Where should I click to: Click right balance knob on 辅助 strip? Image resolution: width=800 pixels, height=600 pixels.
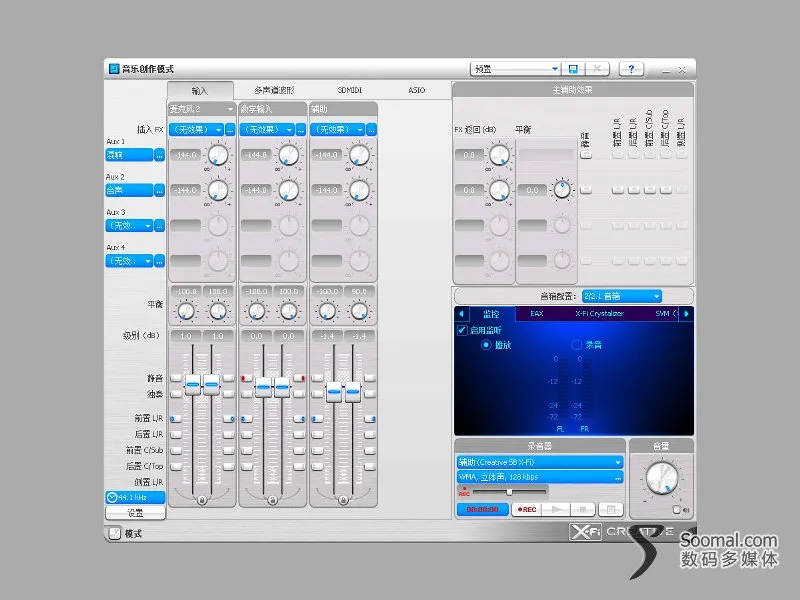(359, 311)
